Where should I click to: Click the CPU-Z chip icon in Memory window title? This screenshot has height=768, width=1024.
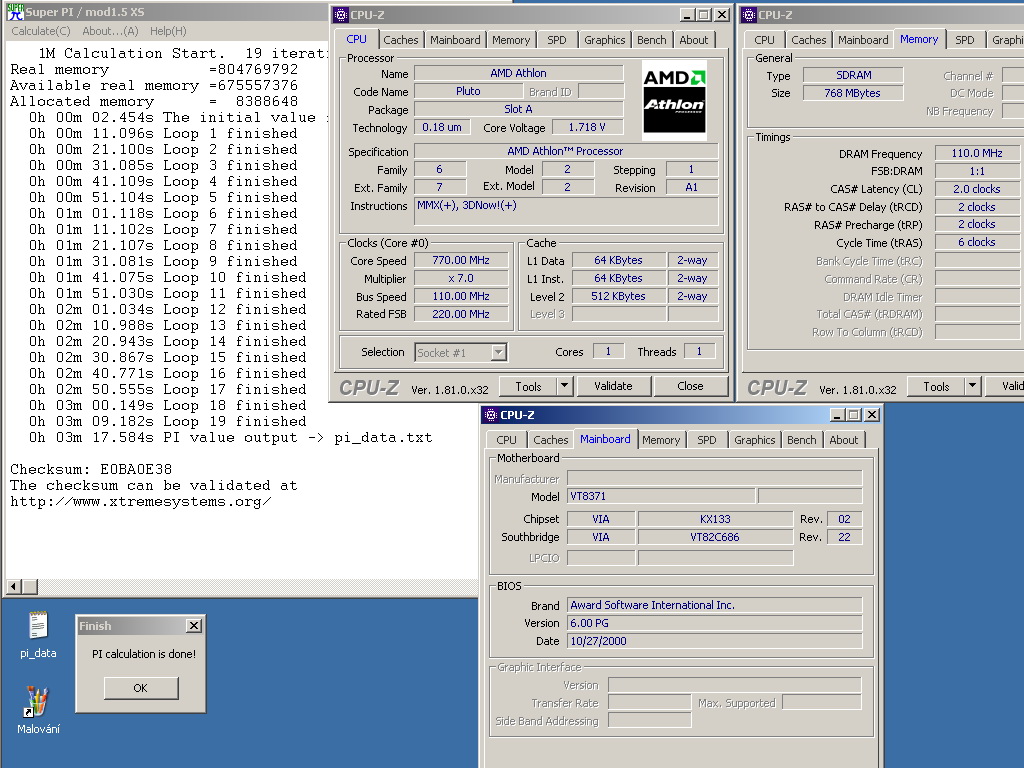pos(749,14)
